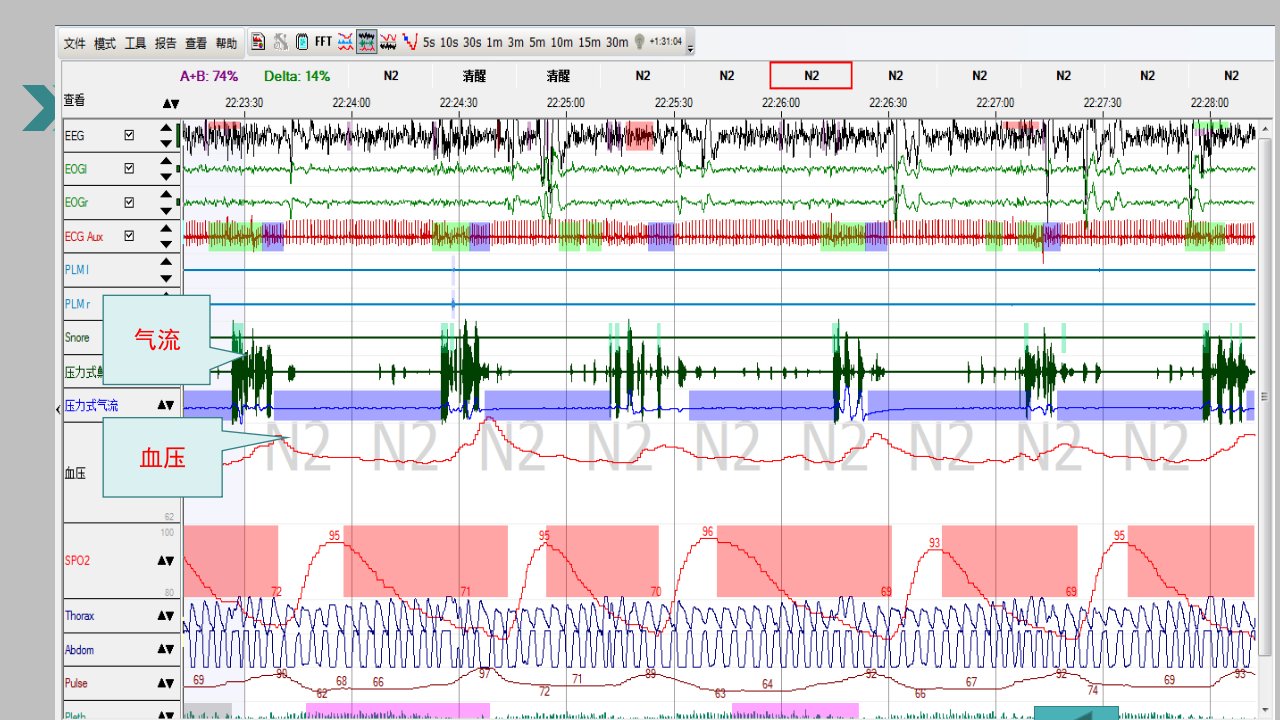Set time scale to 30s
Viewport: 1280px width, 720px height.
pyautogui.click(x=472, y=42)
